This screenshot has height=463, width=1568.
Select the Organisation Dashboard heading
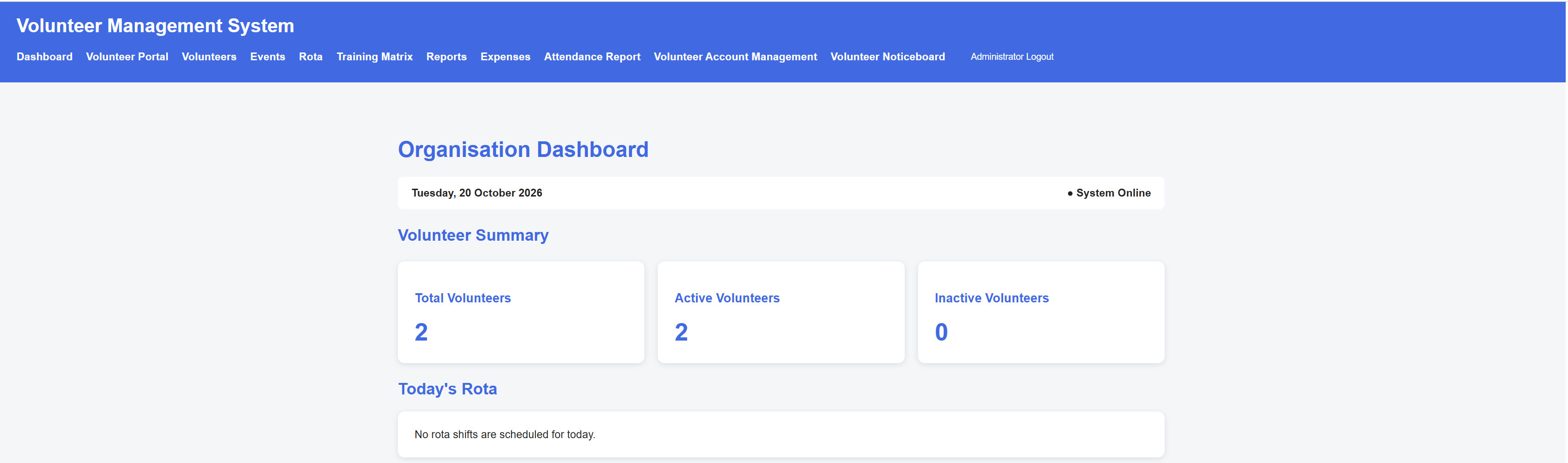(x=523, y=149)
